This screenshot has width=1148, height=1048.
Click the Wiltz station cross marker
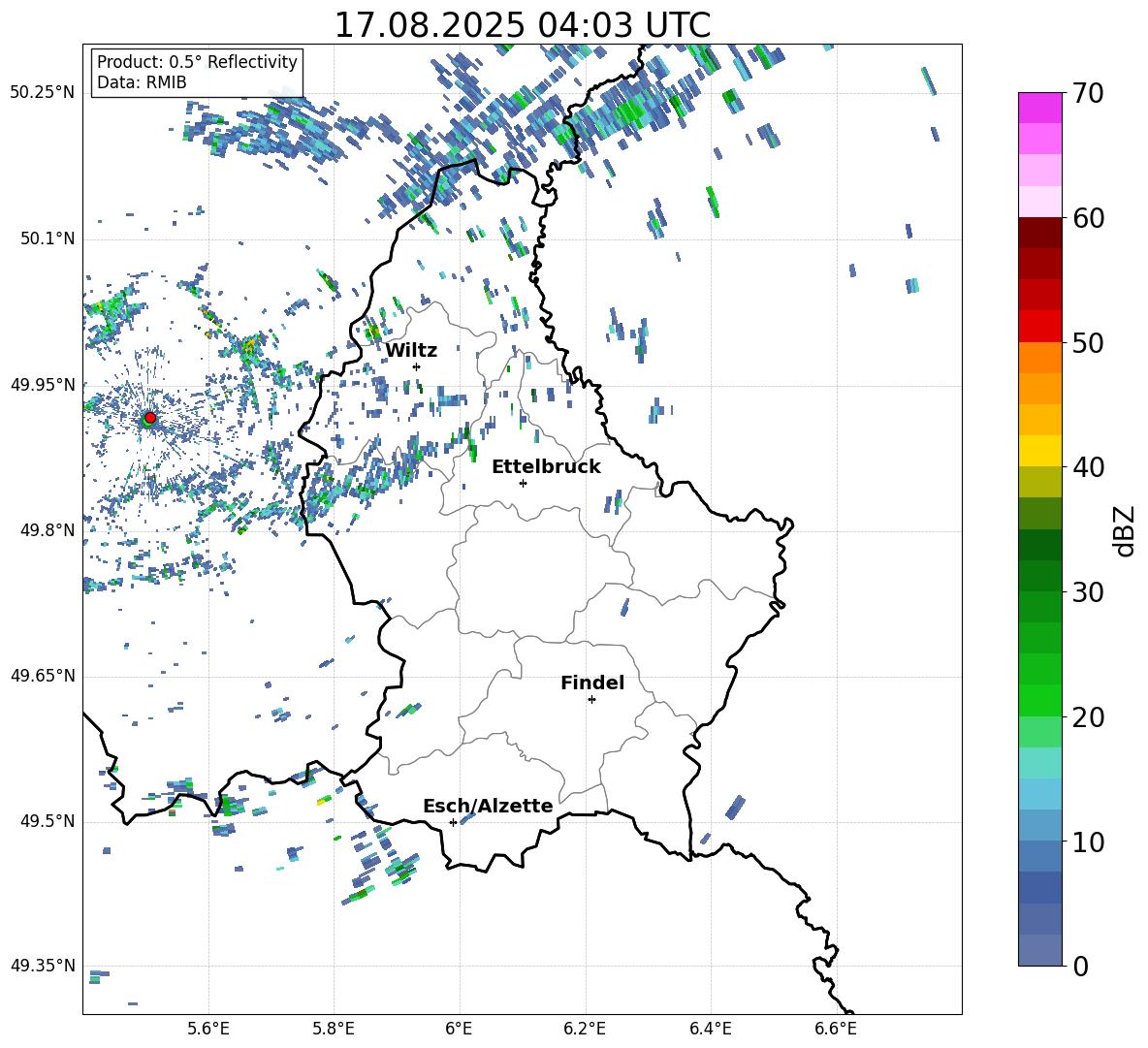point(417,366)
